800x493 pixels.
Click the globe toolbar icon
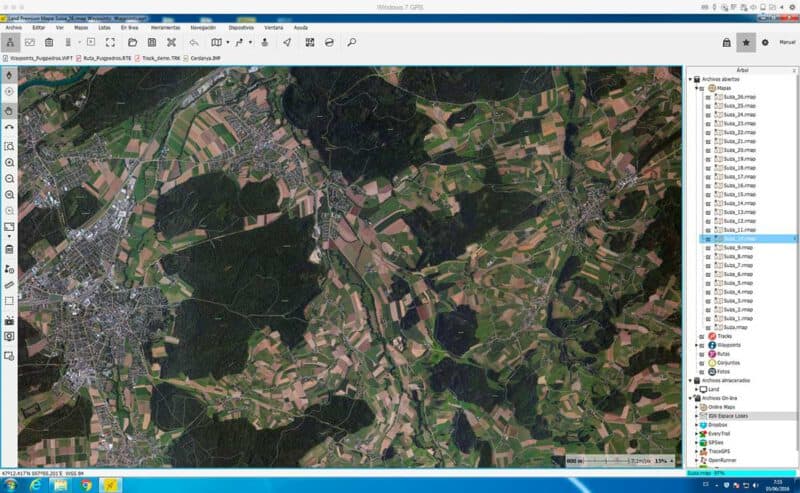tap(329, 42)
